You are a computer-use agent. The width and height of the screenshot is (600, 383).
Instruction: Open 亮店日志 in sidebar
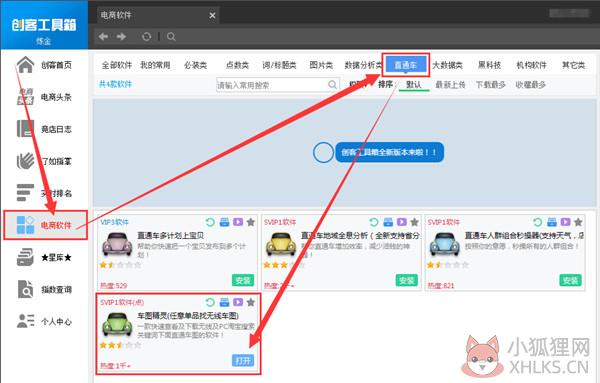44,129
